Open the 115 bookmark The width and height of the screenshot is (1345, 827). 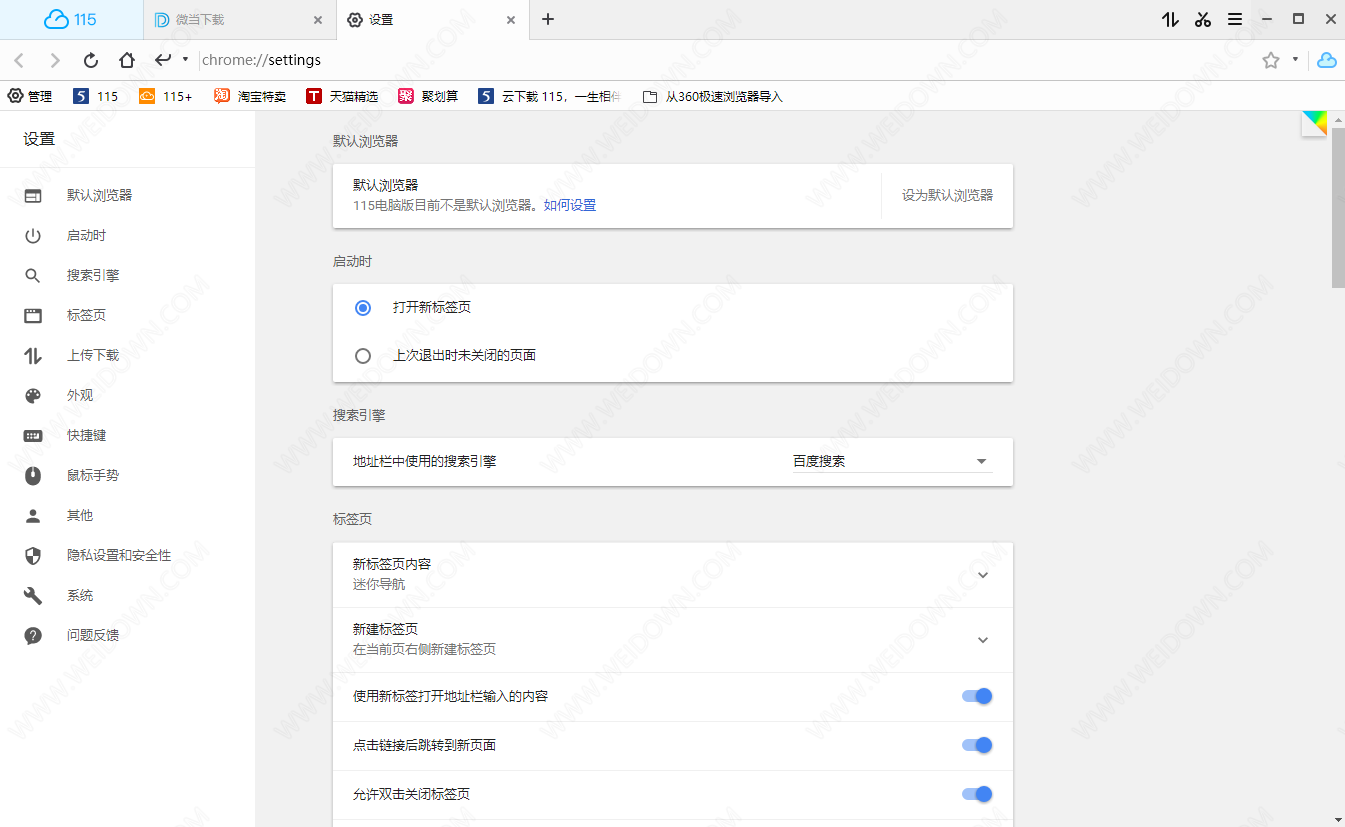pos(96,96)
